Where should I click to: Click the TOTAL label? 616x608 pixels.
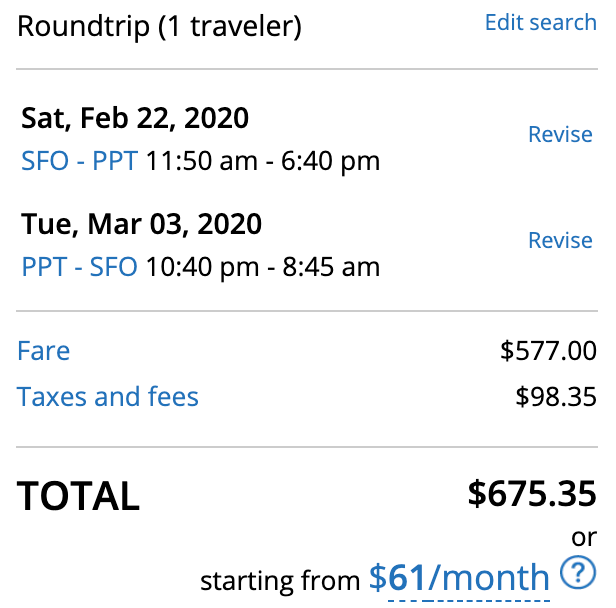[x=79, y=496]
